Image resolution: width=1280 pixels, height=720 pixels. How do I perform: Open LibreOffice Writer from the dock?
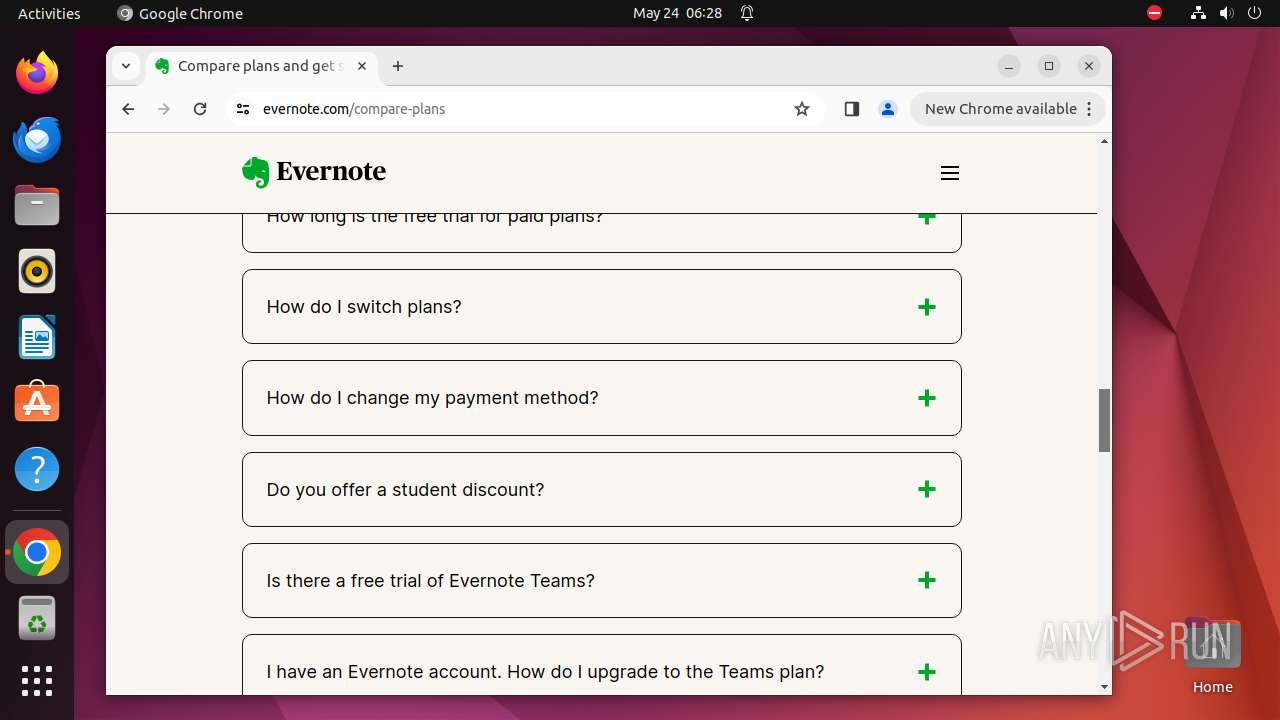click(37, 337)
